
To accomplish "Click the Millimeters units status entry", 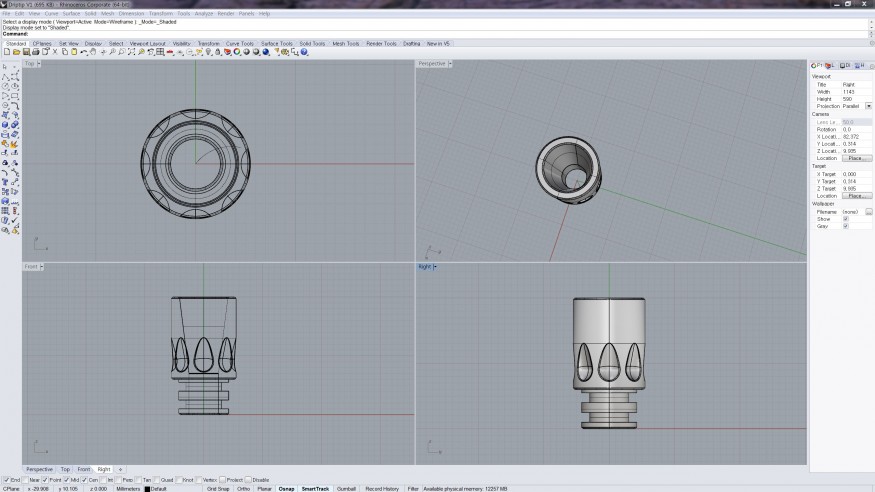I will coord(128,489).
